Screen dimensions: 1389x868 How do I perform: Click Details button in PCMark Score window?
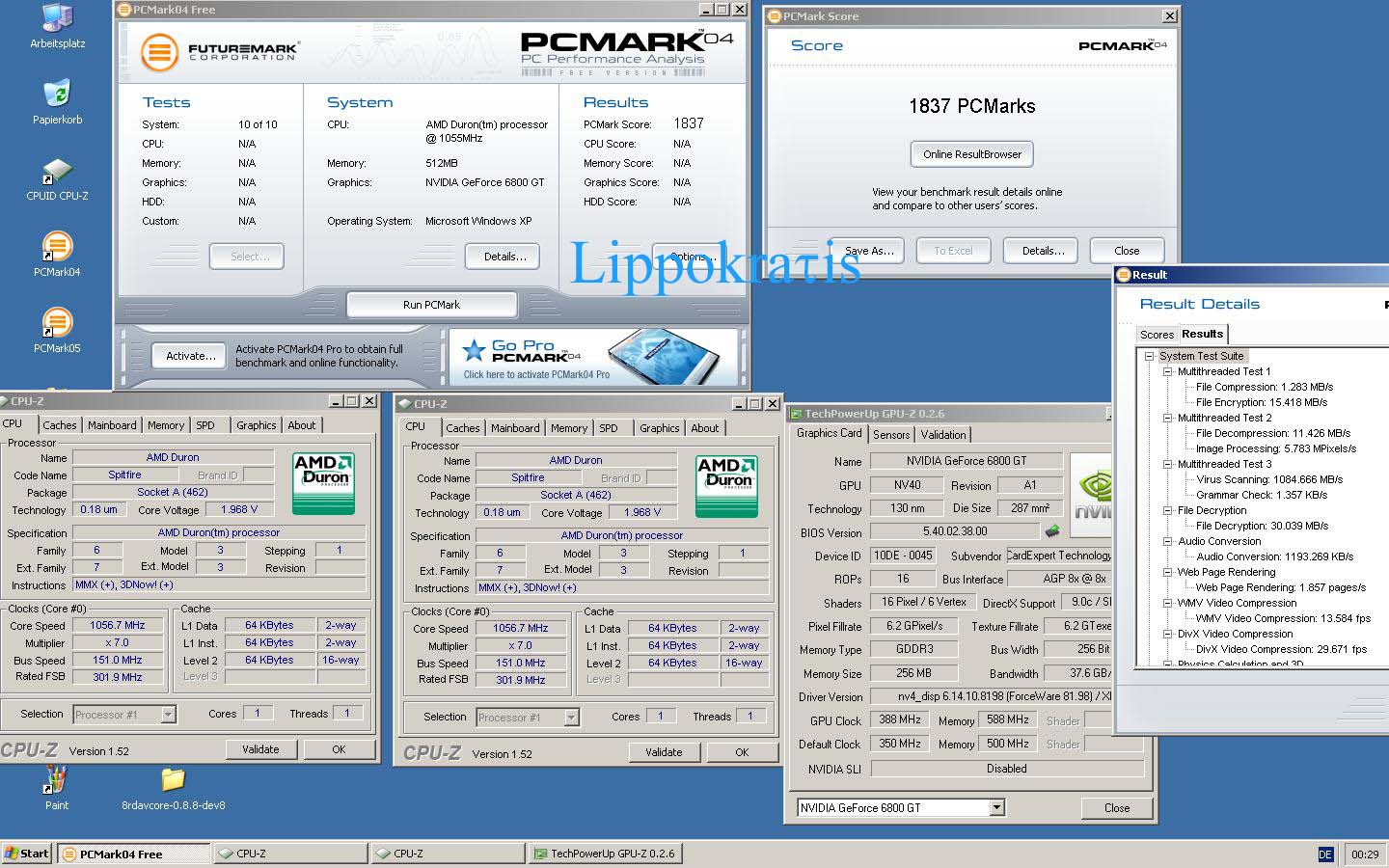[1043, 251]
